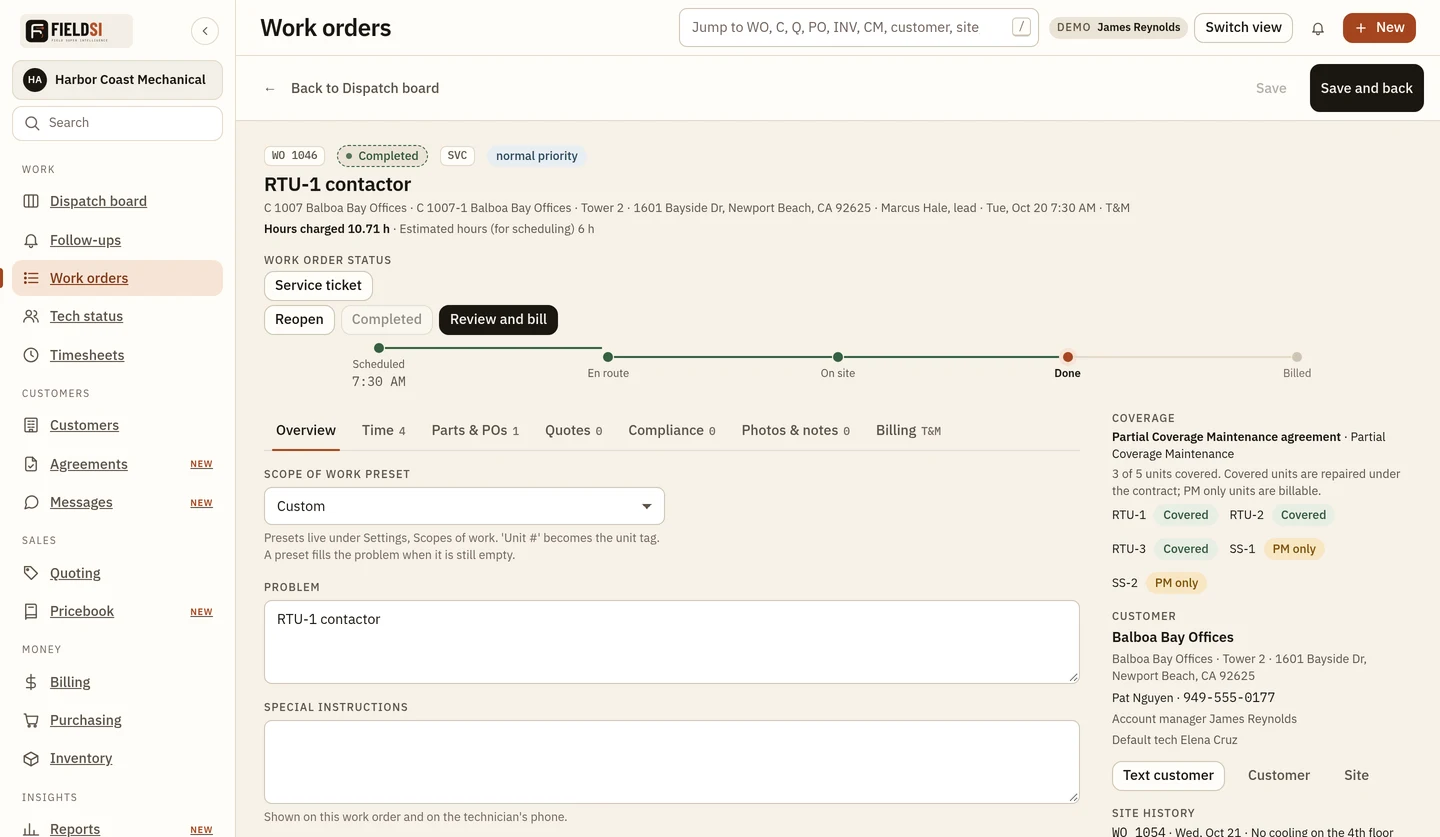Image resolution: width=1440 pixels, height=837 pixels.
Task: Click the Done progress dot
Action: click(x=1068, y=357)
